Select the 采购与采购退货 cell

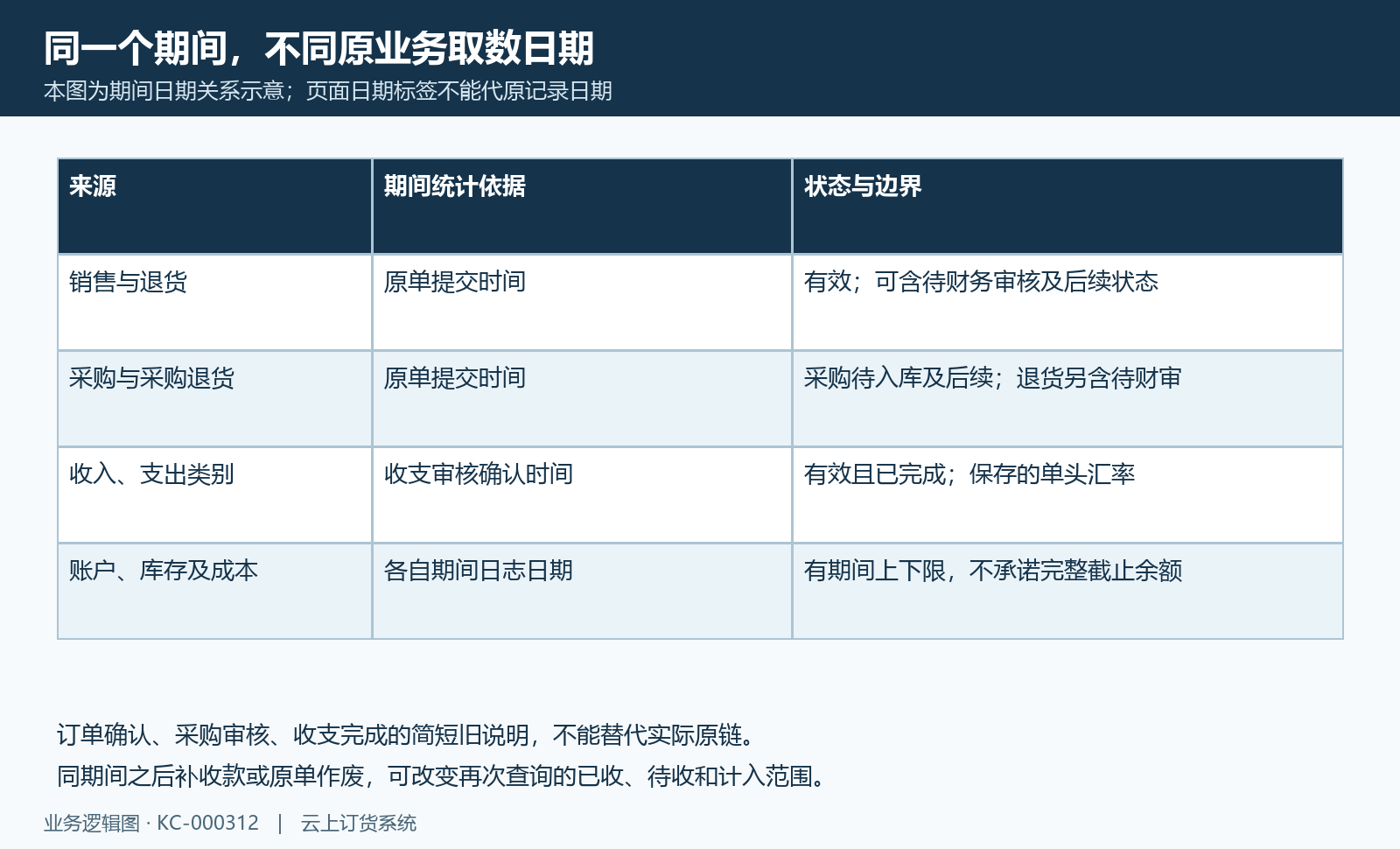tap(215, 399)
